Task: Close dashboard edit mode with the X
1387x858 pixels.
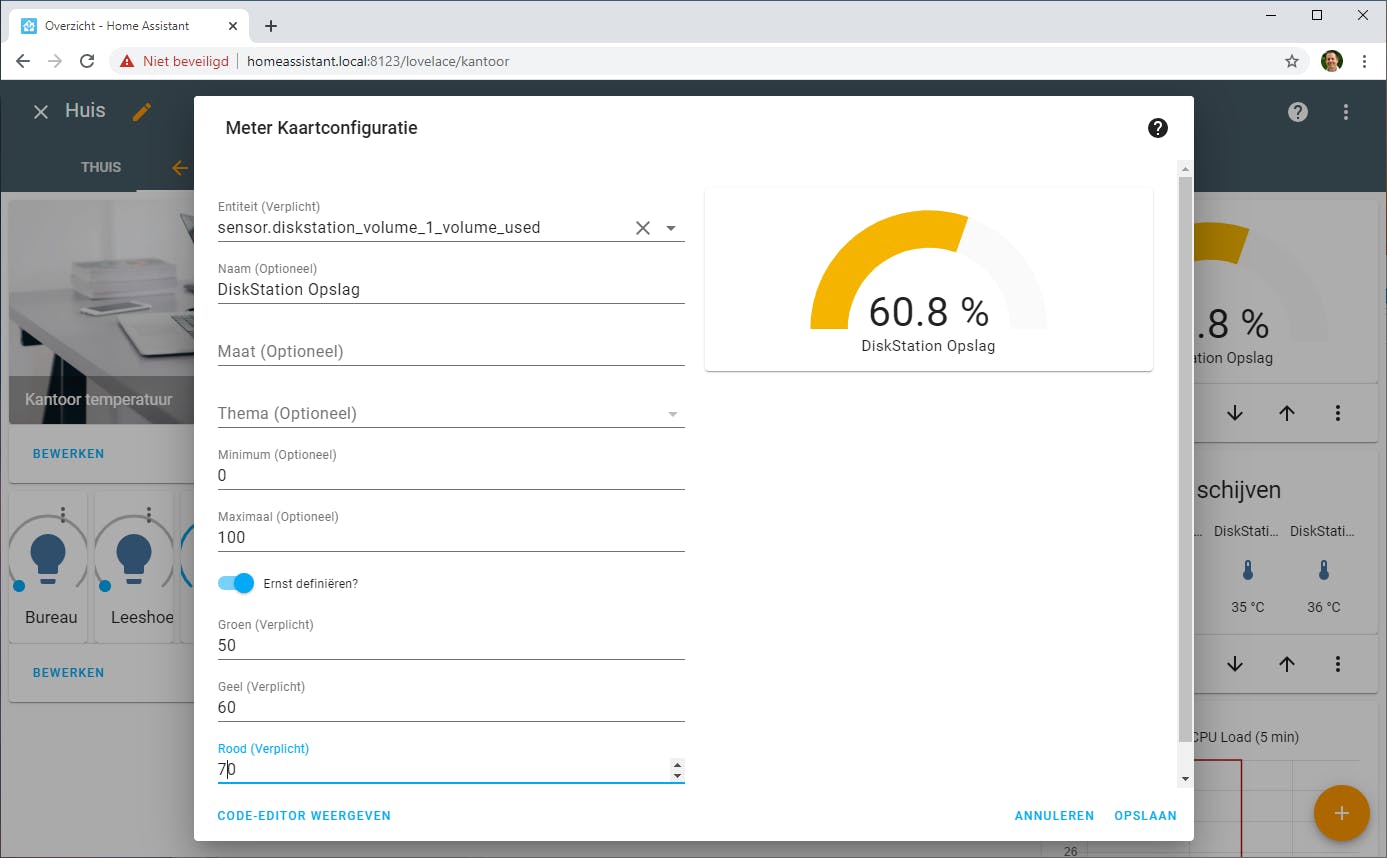Action: [41, 112]
